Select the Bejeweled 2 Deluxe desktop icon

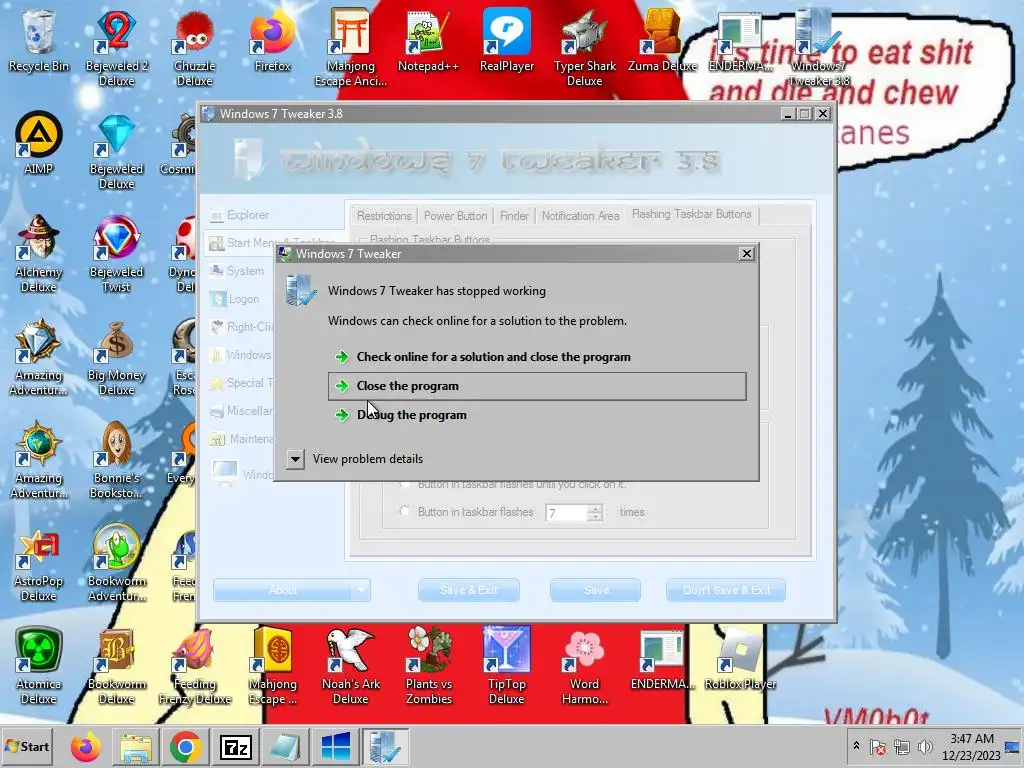point(116,48)
